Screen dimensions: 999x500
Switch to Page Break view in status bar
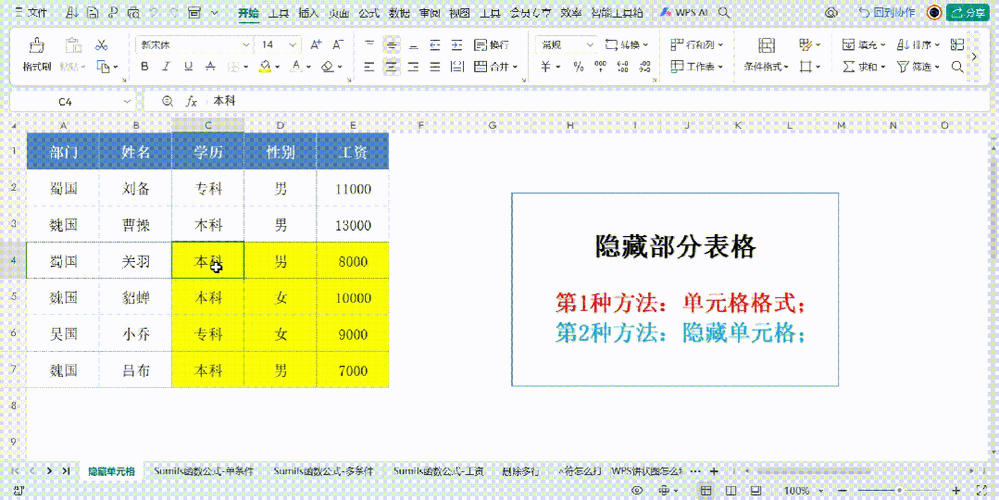[x=756, y=490]
